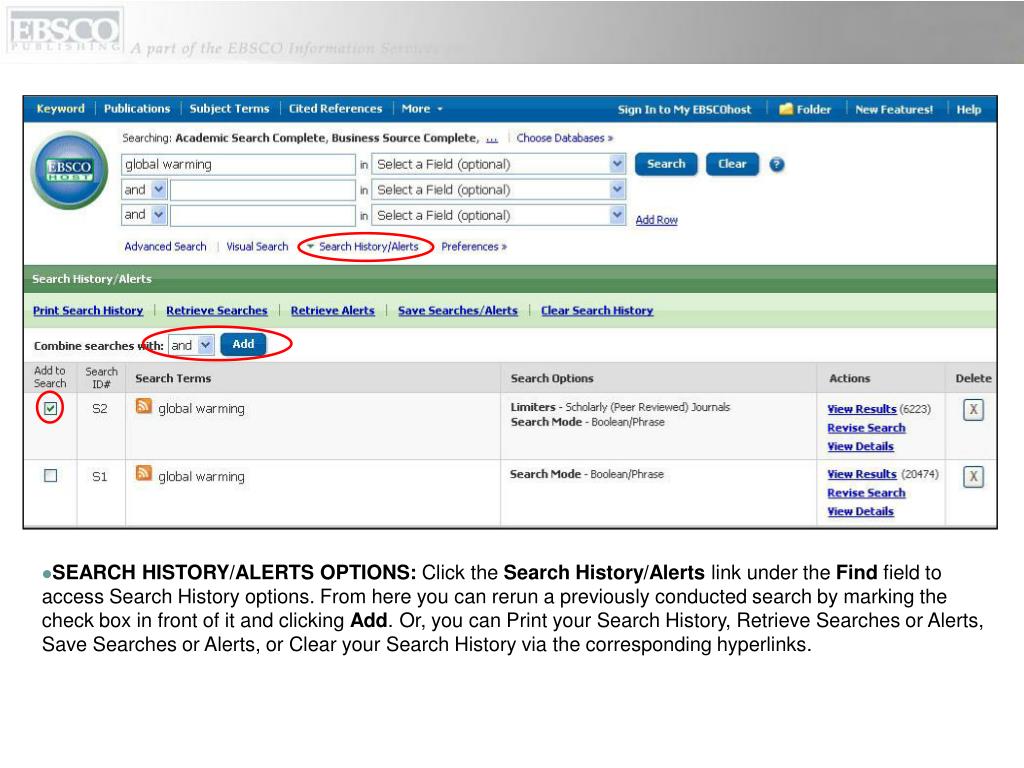The width and height of the screenshot is (1024, 768).
Task: View Results for S2 (6223)
Action: (861, 409)
